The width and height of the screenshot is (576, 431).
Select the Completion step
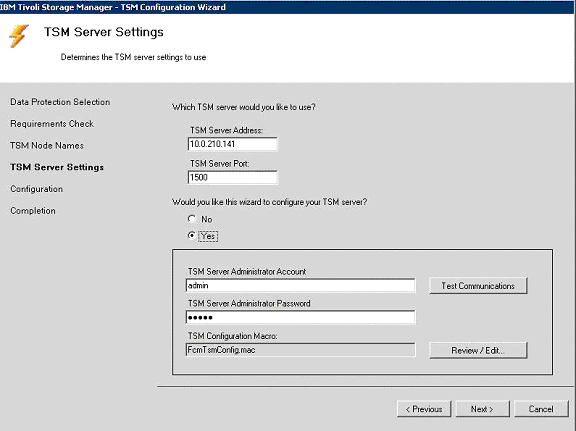pos(33,211)
